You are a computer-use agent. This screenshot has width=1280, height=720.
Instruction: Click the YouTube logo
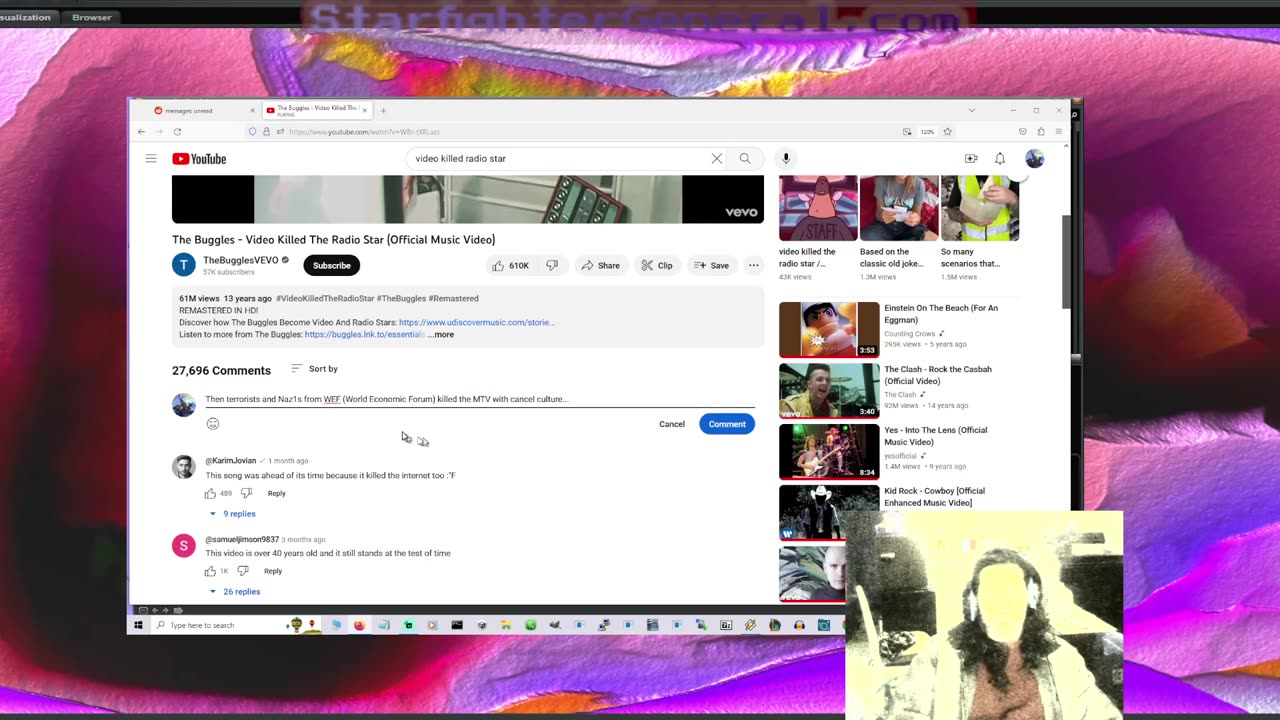pos(199,159)
